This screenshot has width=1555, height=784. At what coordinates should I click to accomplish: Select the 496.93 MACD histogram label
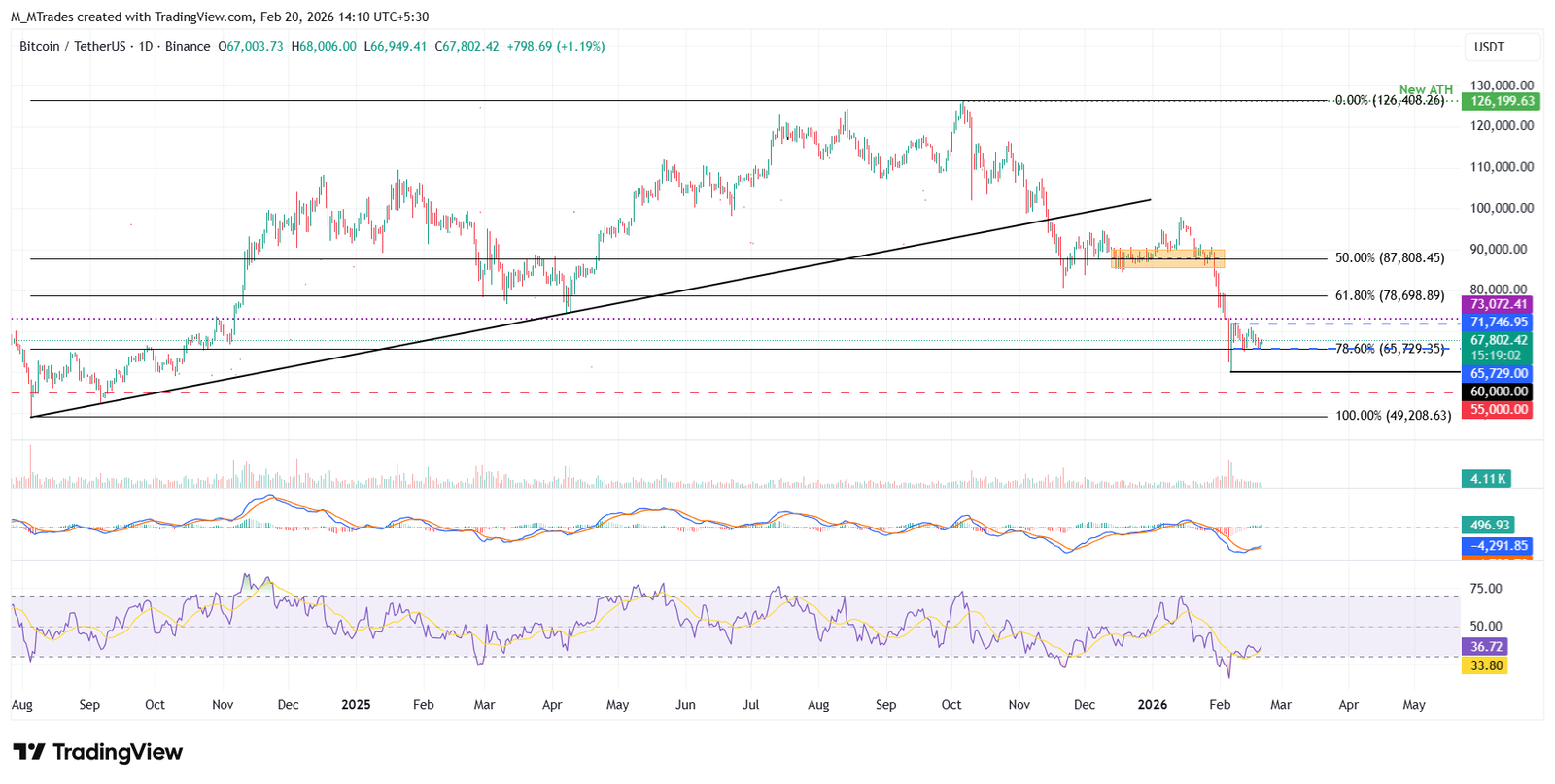pos(1489,526)
